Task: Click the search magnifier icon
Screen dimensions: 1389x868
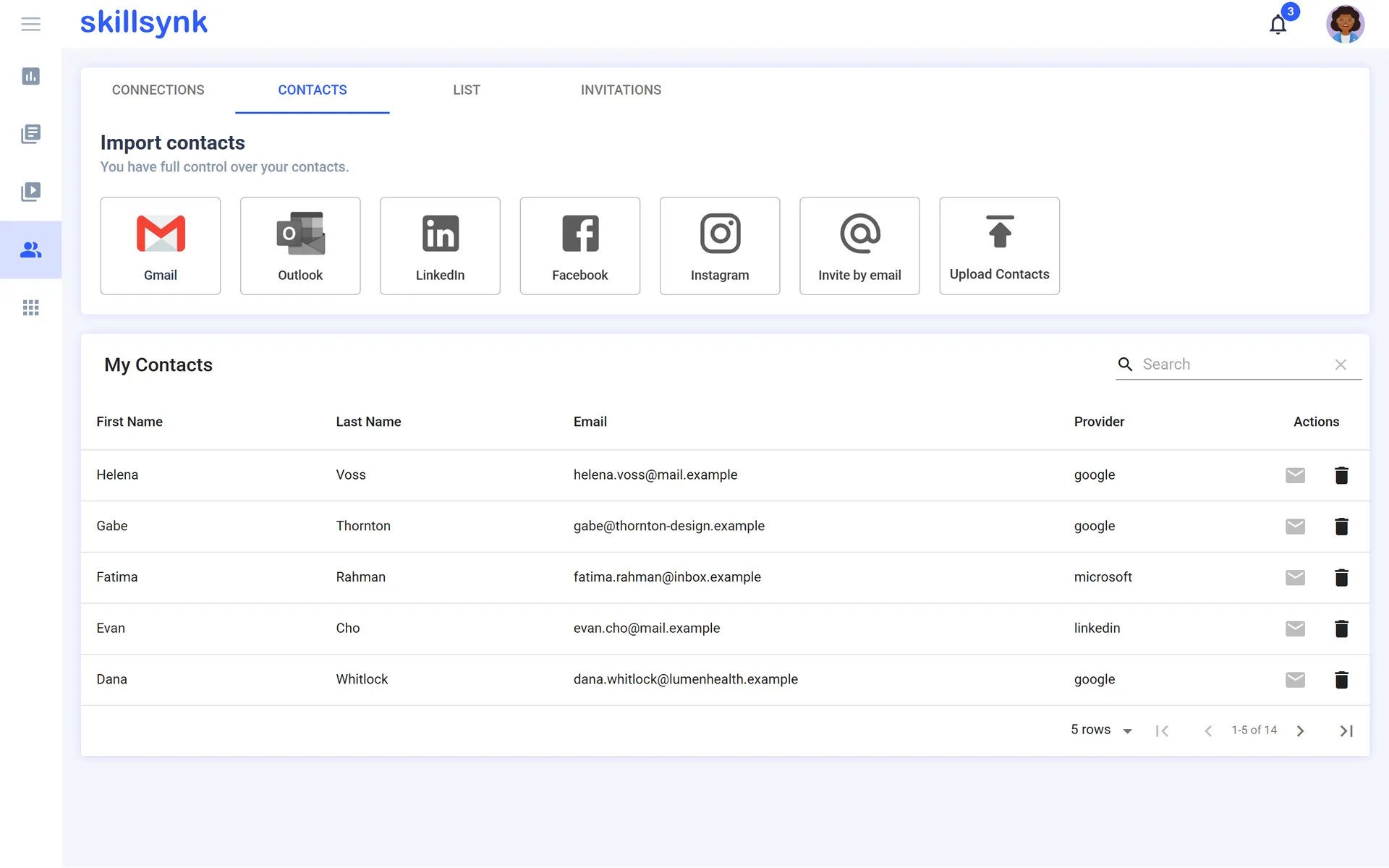Action: click(1125, 364)
